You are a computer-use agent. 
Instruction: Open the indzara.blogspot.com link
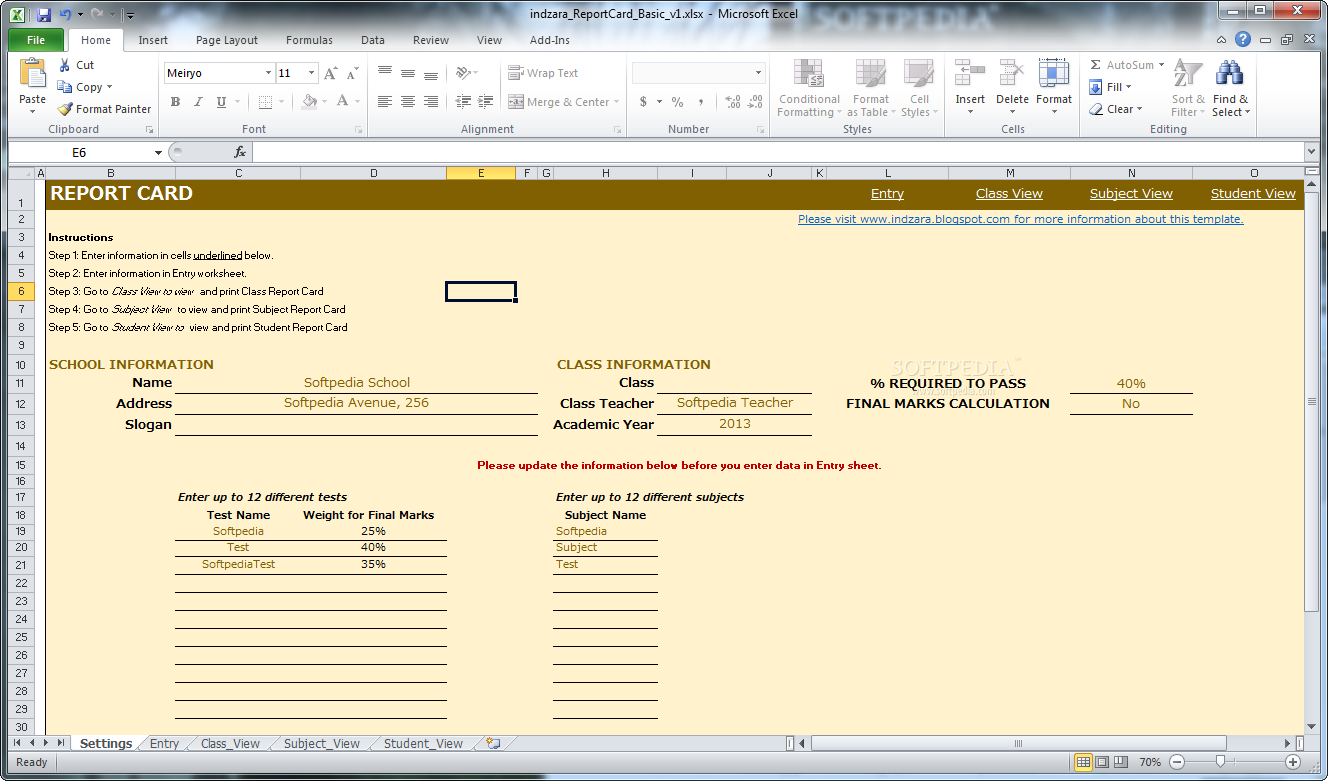pos(1021,219)
